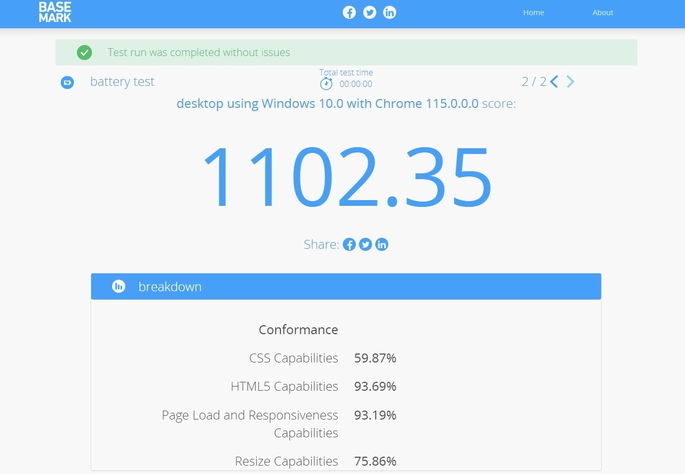Viewport: 685px width, 474px height.
Task: Open Twitter icon in top header
Action: point(369,12)
